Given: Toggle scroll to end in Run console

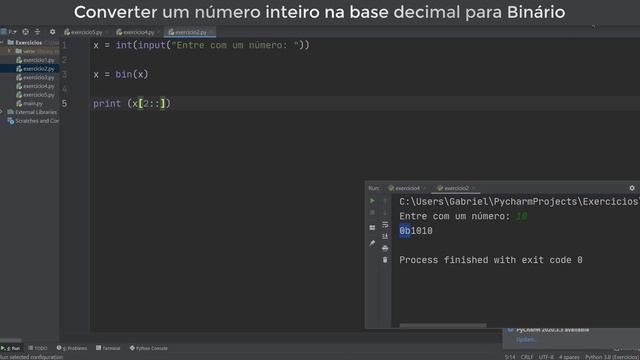Looking at the screenshot, I should [385, 236].
